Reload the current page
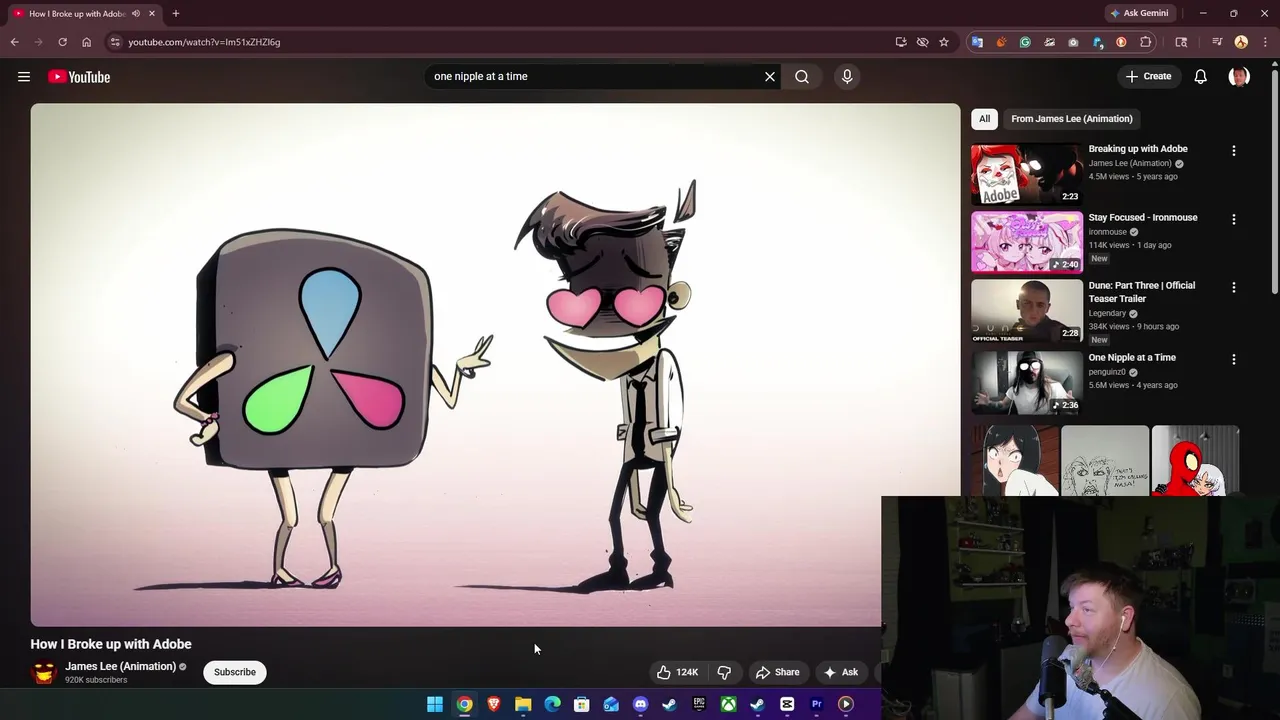Viewport: 1280px width, 720px height. tap(62, 42)
